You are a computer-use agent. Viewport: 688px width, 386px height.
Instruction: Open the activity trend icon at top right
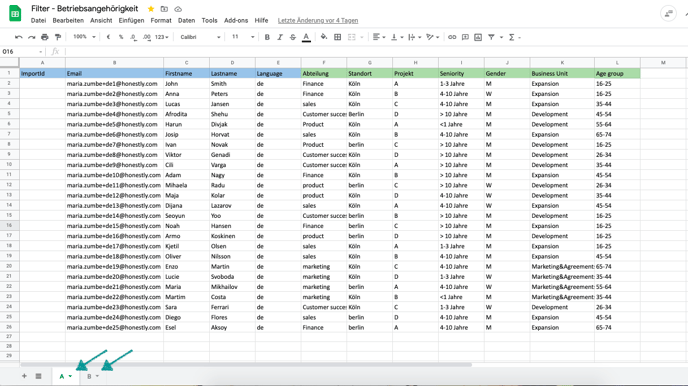pos(668,14)
